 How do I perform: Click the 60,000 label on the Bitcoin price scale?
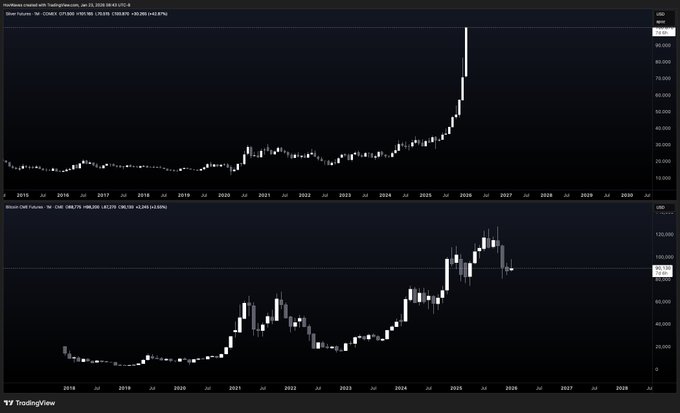tap(665, 302)
